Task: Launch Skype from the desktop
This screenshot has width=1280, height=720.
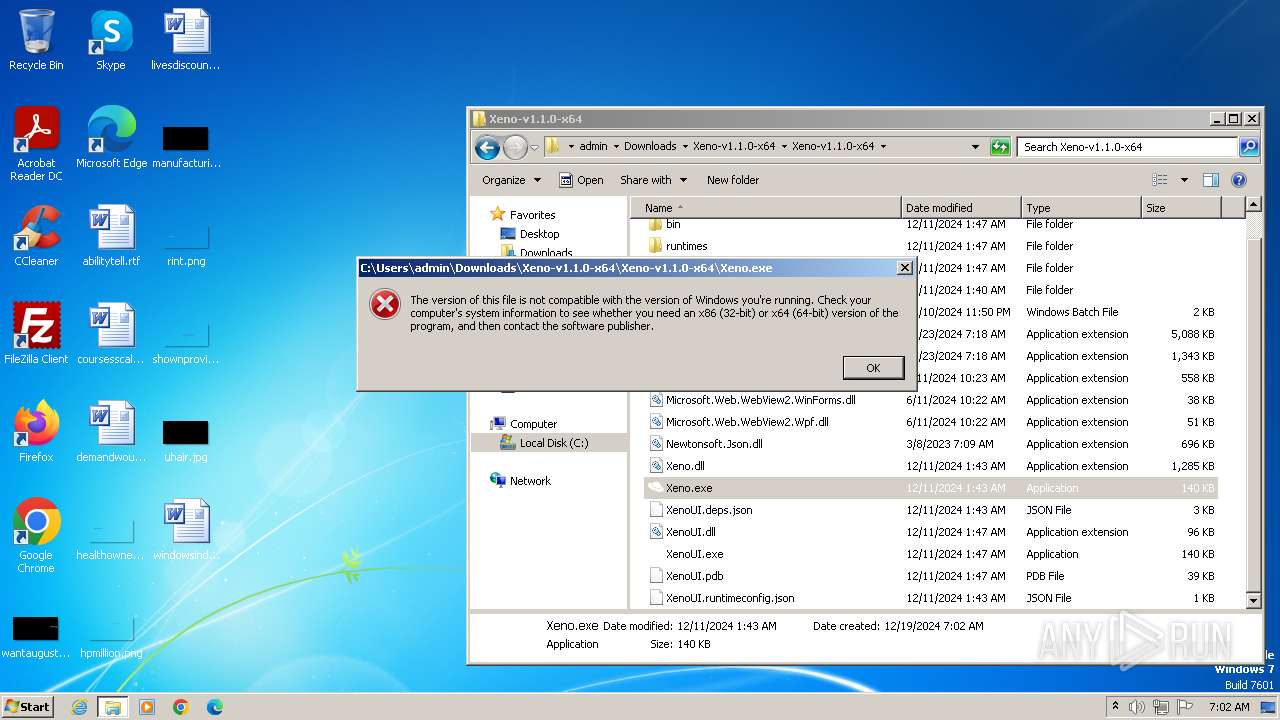Action: [x=110, y=40]
